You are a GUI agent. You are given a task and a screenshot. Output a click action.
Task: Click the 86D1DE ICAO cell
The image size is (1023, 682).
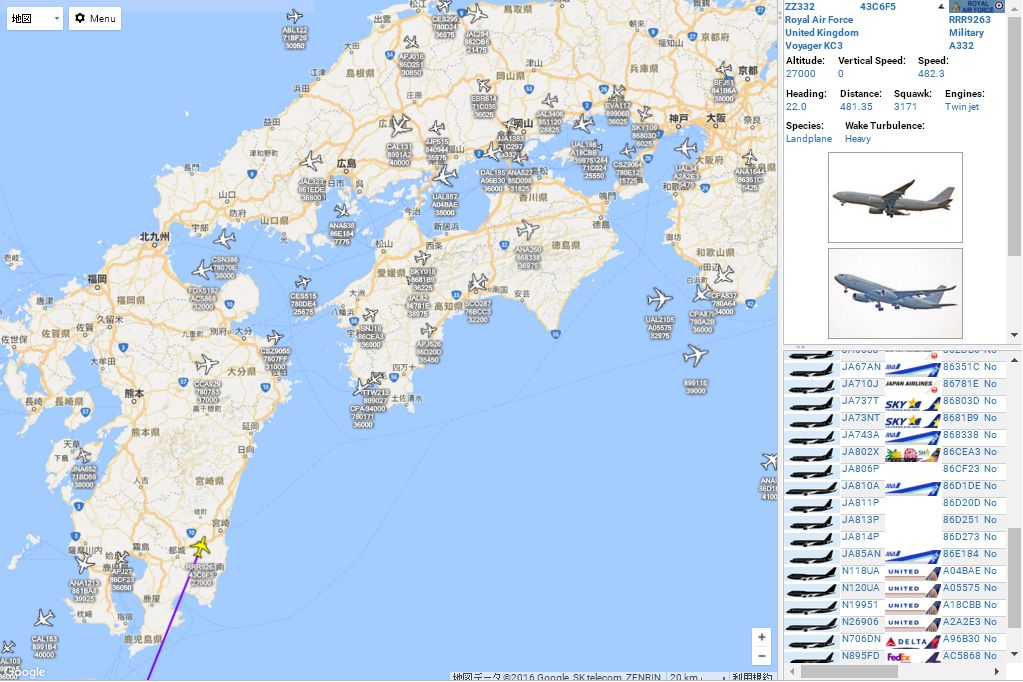[x=961, y=486]
